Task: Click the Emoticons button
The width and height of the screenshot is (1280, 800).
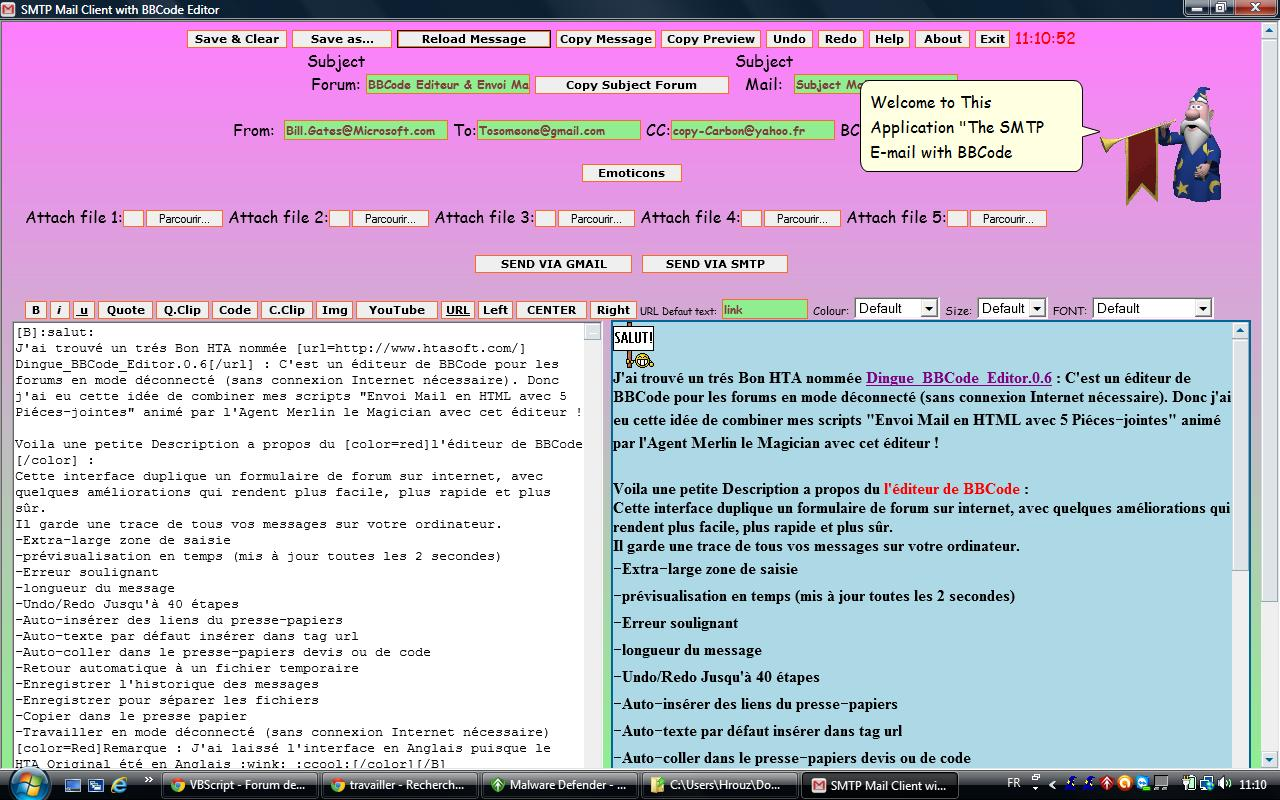Action: 631,173
